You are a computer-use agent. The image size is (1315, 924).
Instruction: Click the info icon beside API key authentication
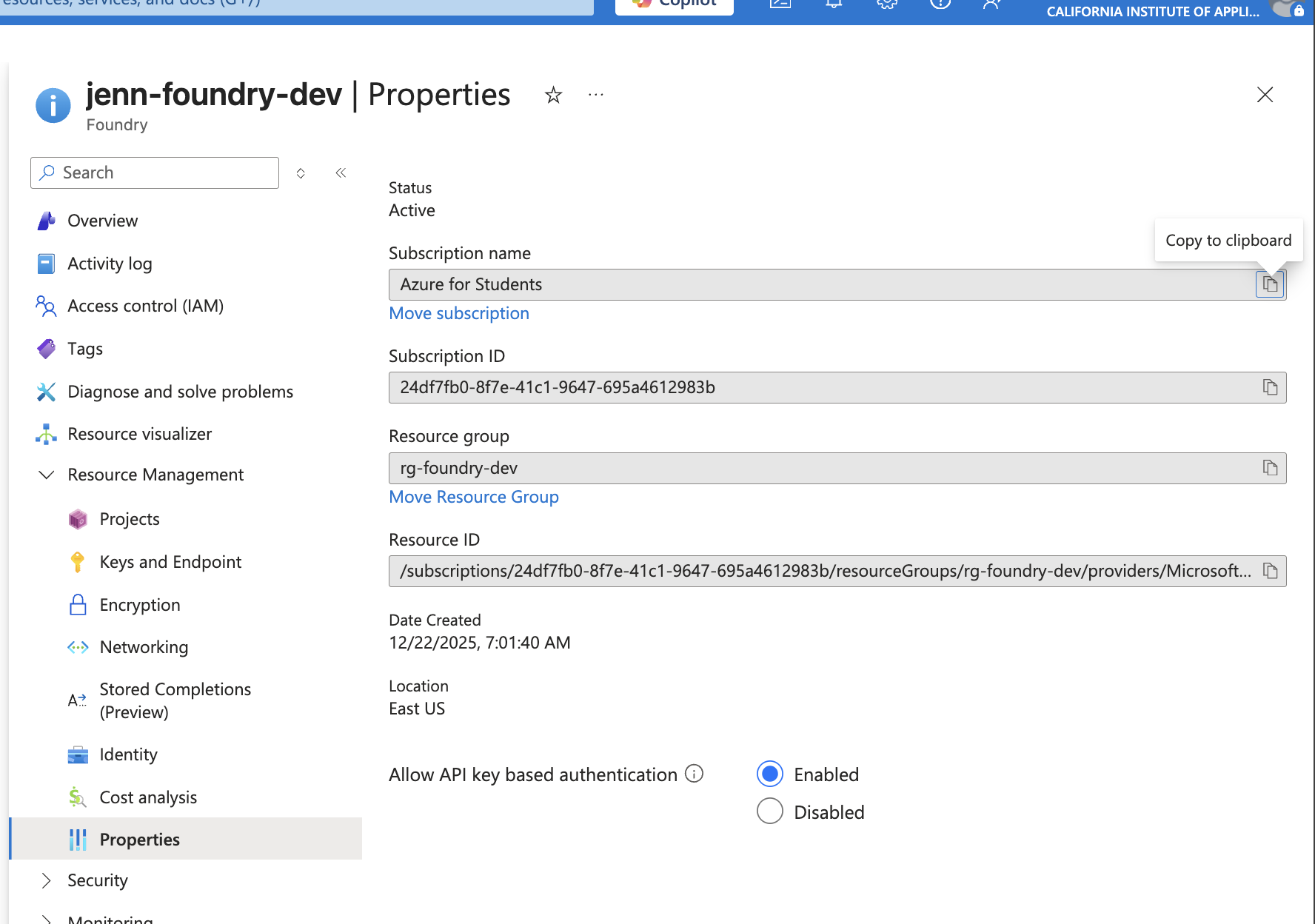click(x=694, y=774)
